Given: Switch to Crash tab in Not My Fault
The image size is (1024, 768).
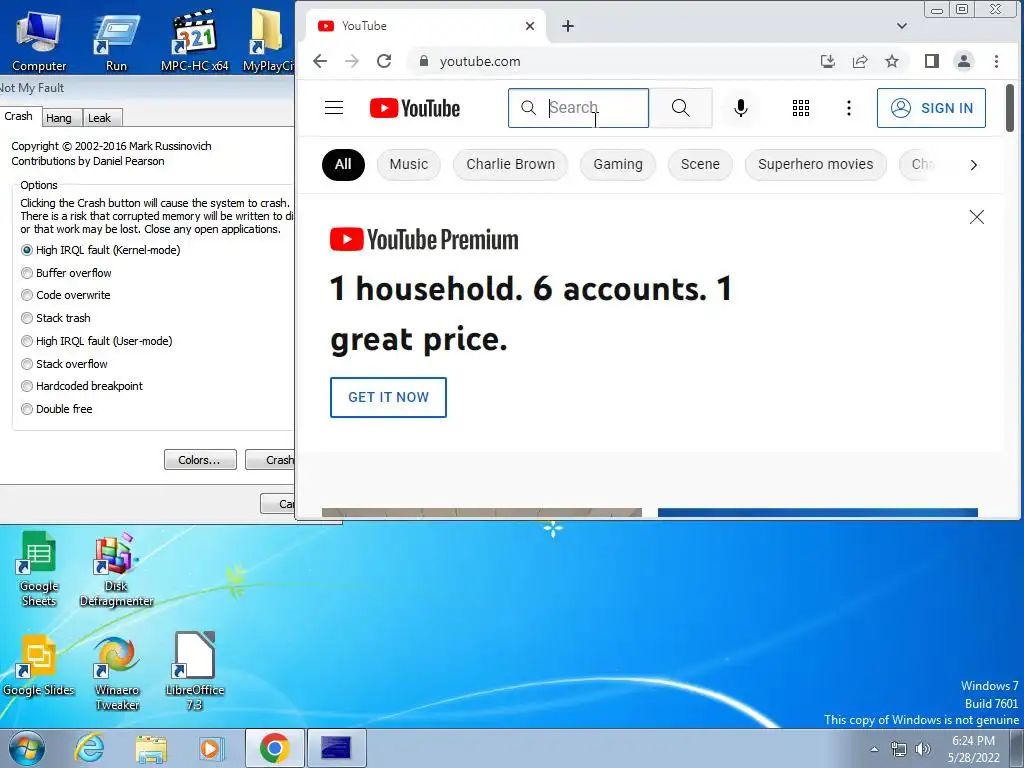Looking at the screenshot, I should click(19, 116).
